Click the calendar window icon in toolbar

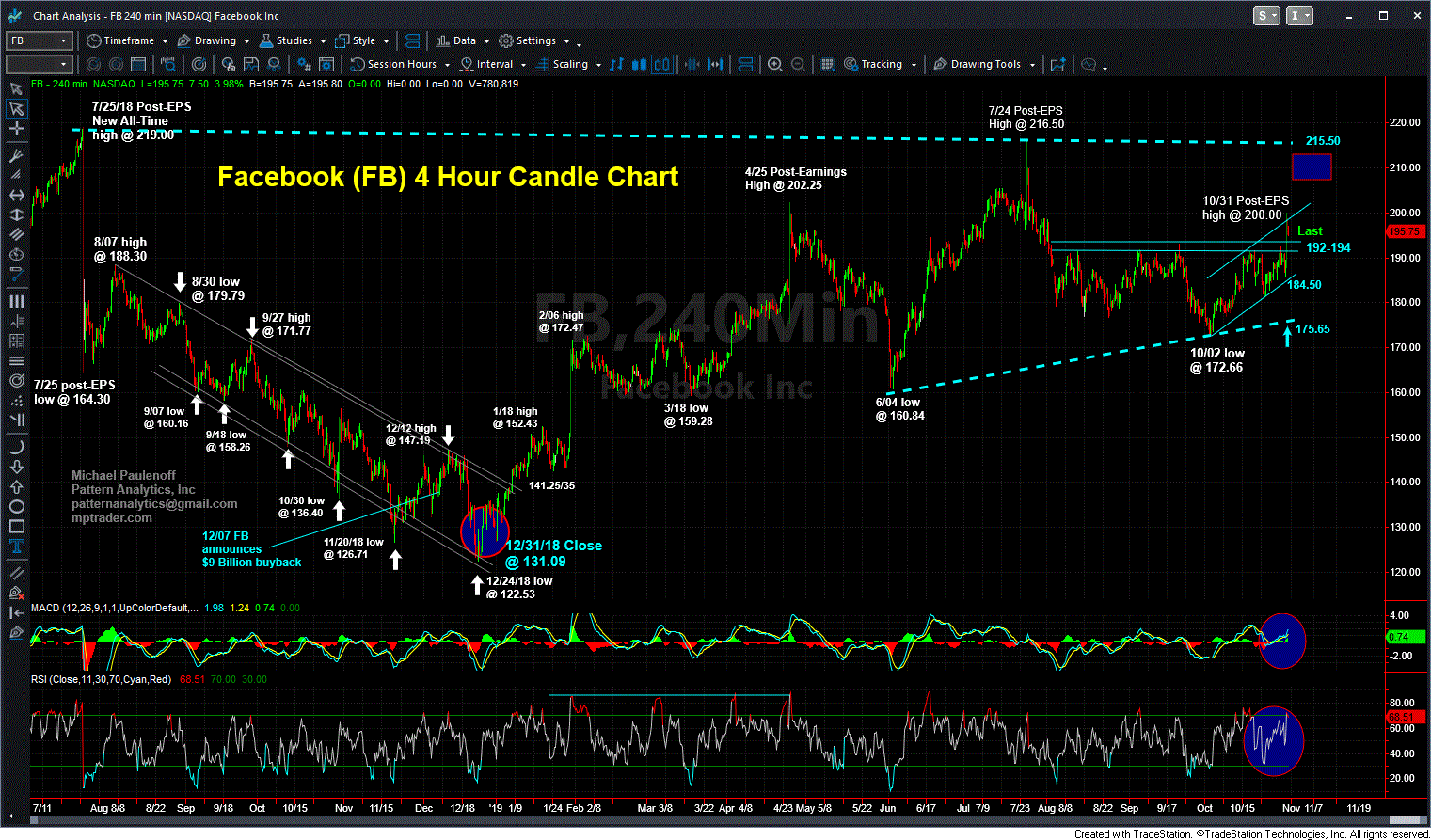click(x=138, y=64)
